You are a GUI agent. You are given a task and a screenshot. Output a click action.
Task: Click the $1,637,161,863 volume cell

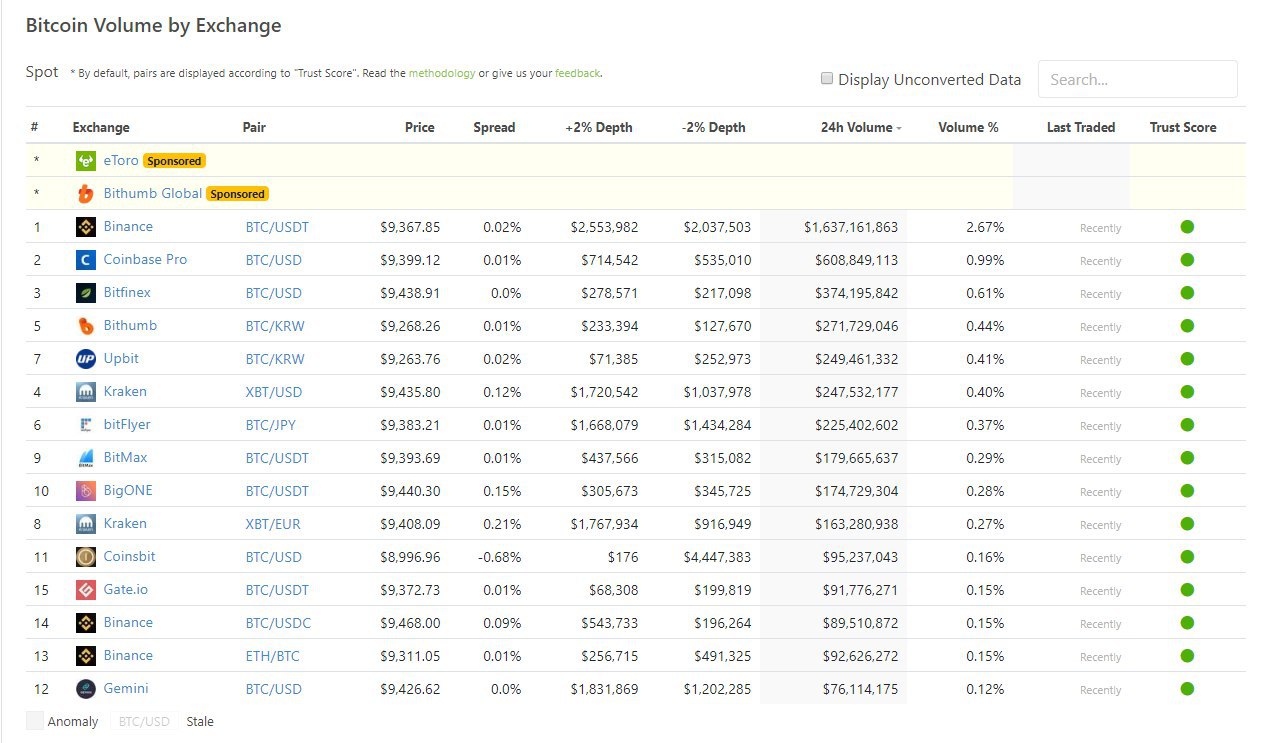click(x=851, y=227)
